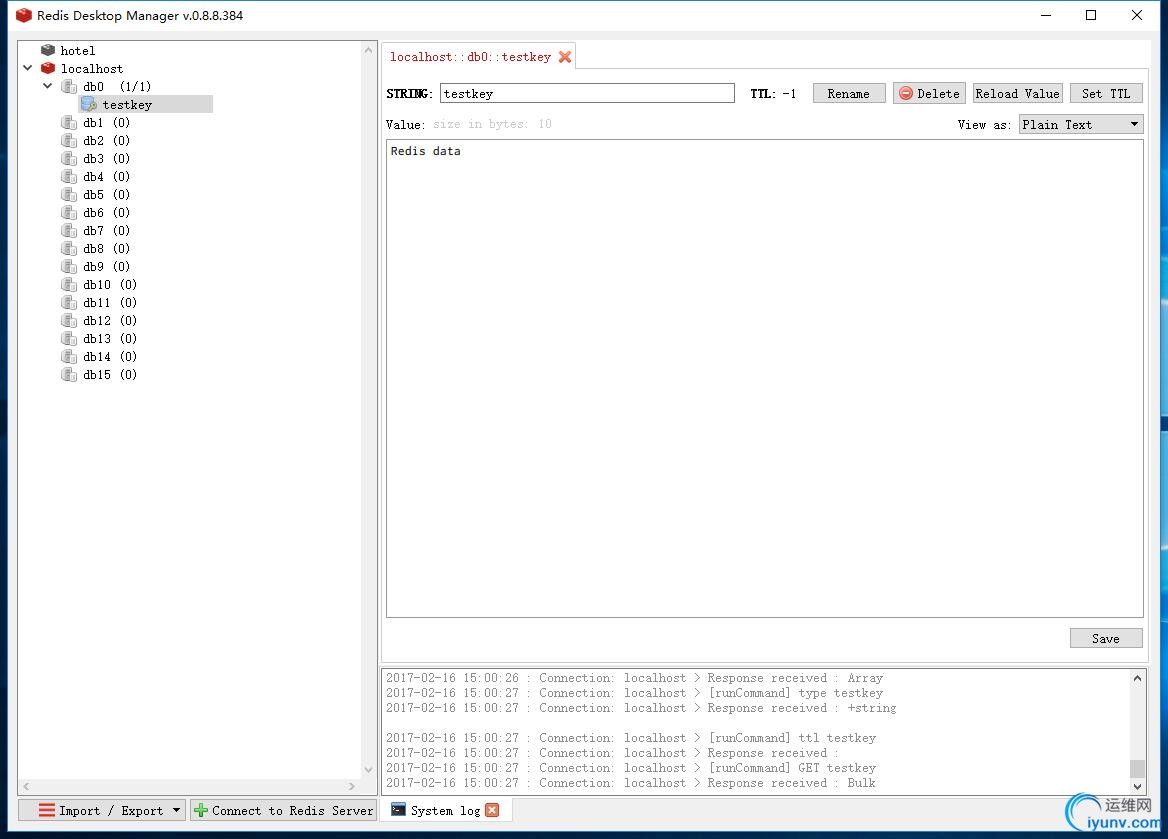Select db1 (0) in the tree
The image size is (1168, 839).
(x=107, y=122)
